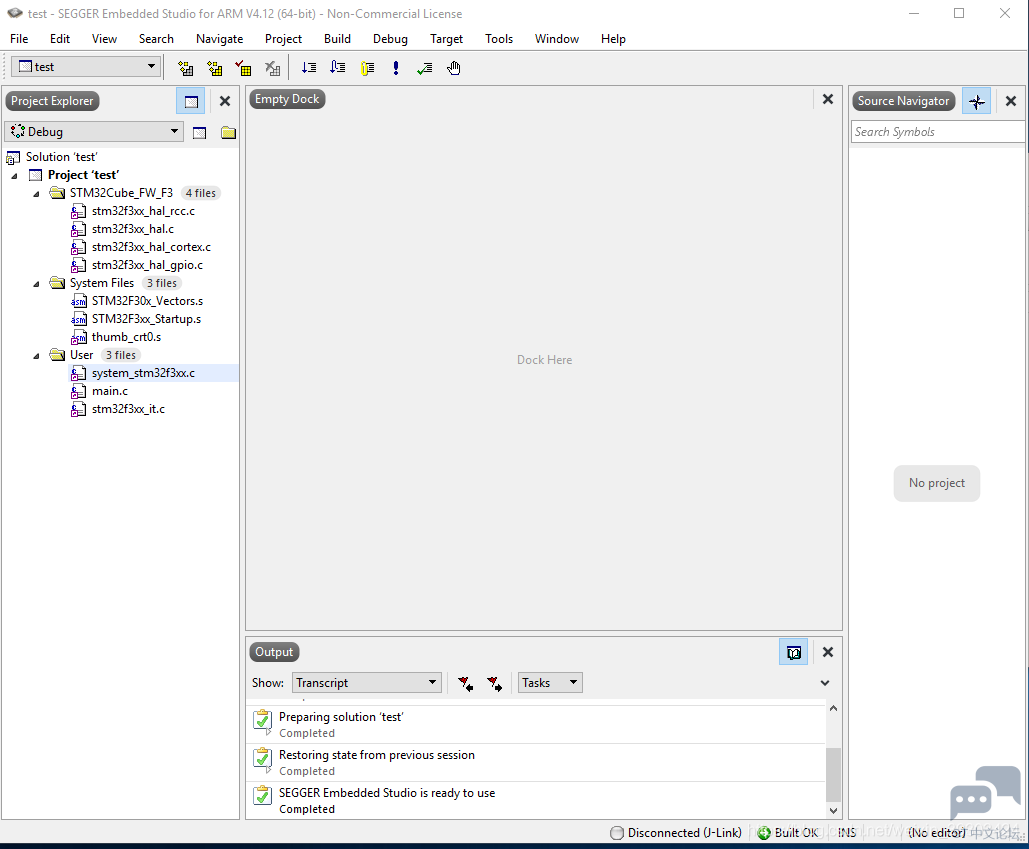Select main.c in User folder
This screenshot has height=849, width=1029.
[110, 391]
